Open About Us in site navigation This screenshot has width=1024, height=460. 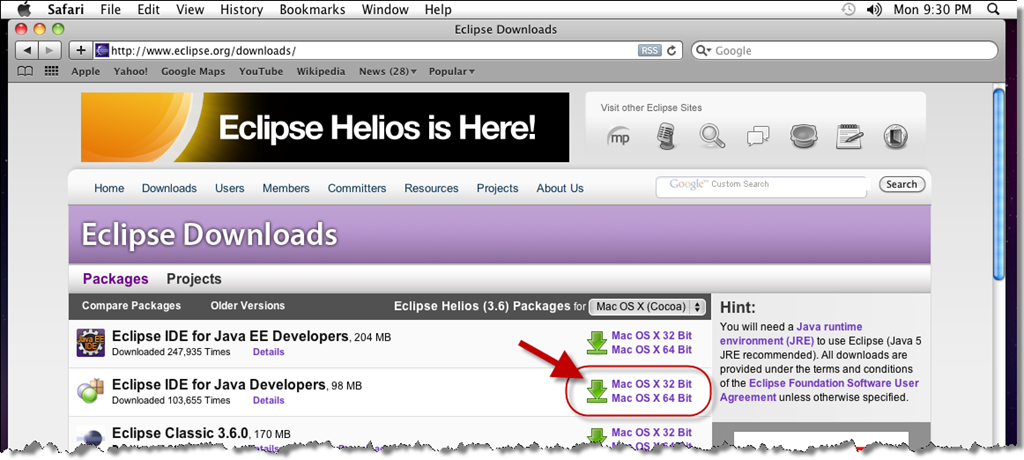(x=560, y=188)
